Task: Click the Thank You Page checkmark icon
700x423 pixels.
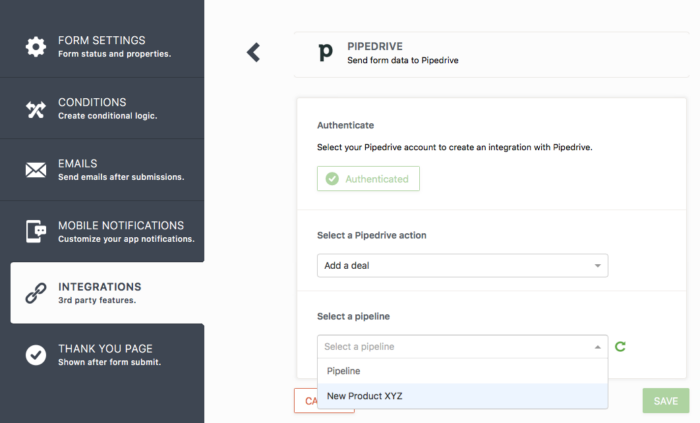Action: click(36, 354)
